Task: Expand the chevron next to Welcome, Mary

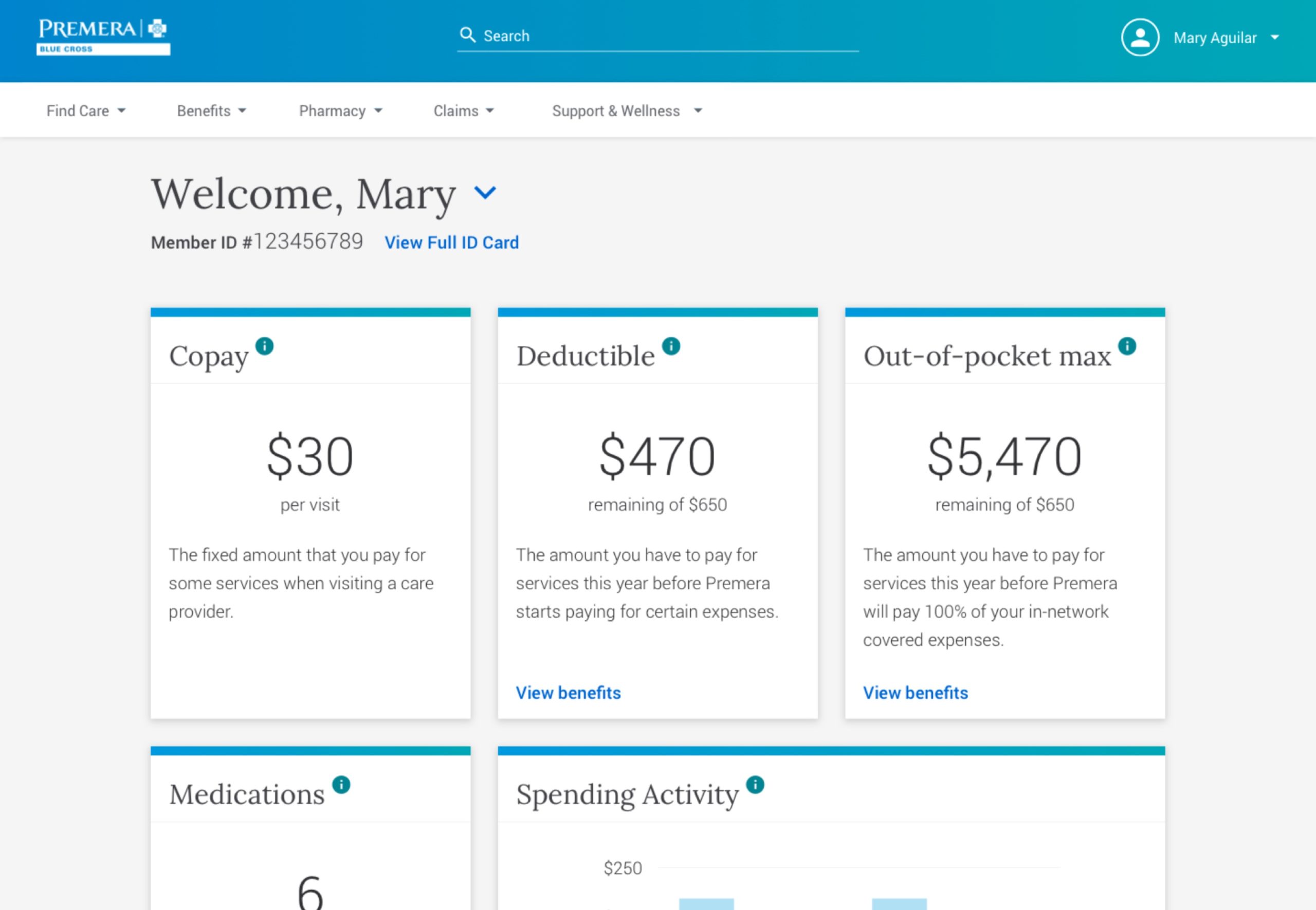Action: (485, 194)
